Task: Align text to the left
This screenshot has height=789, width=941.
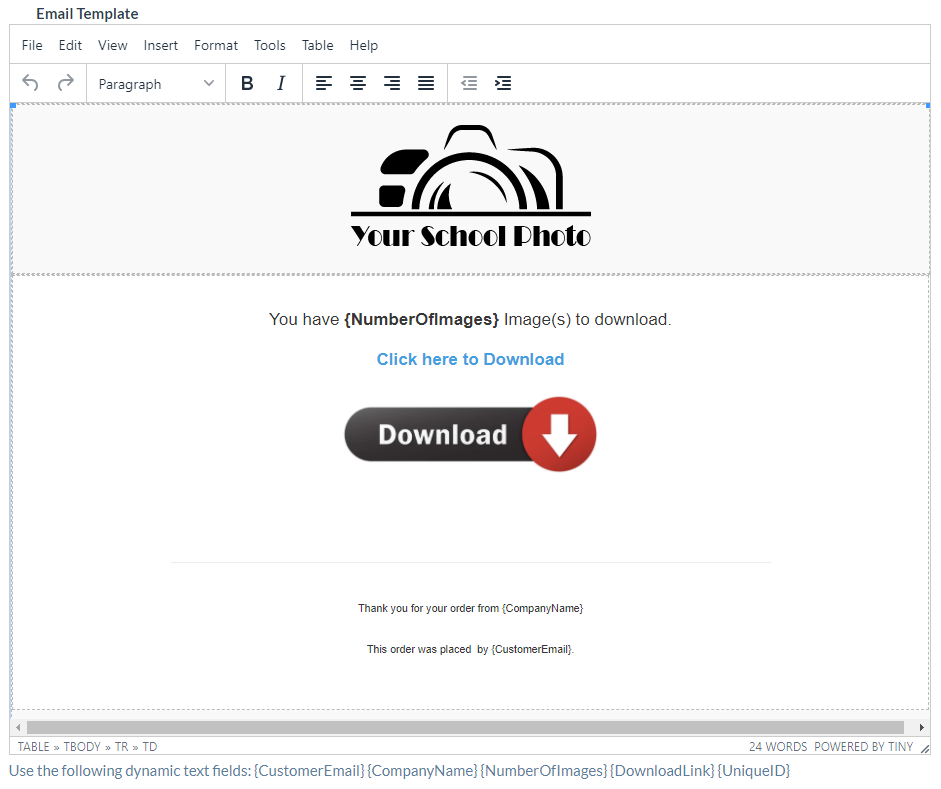Action: pos(324,84)
